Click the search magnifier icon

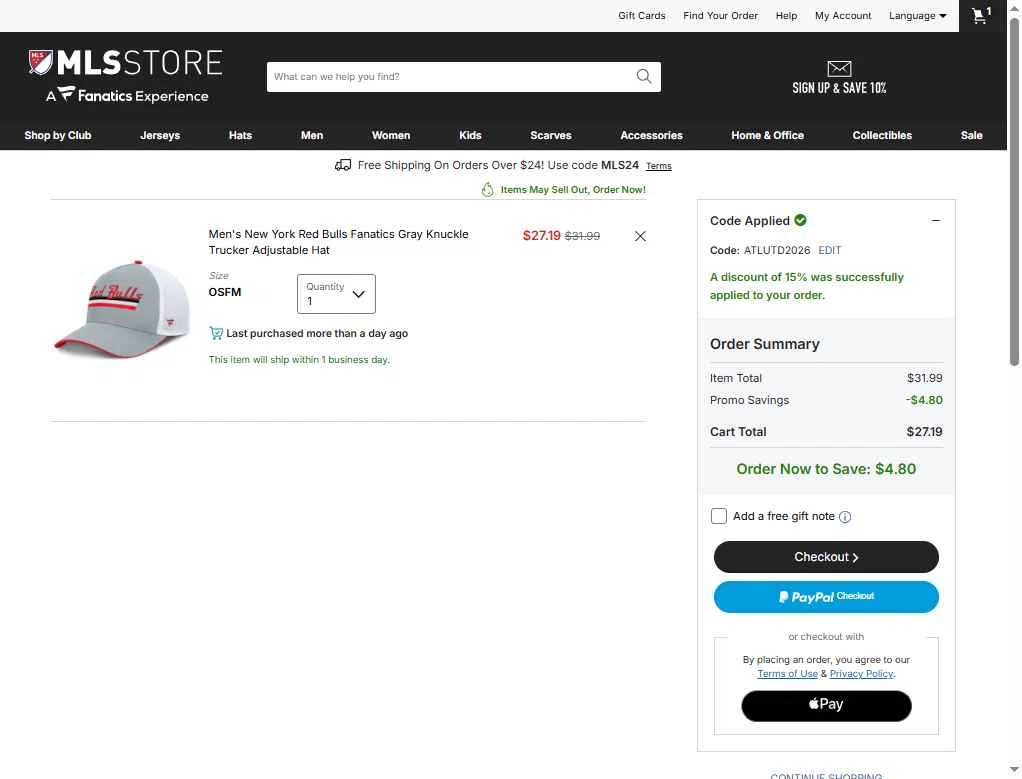click(643, 76)
